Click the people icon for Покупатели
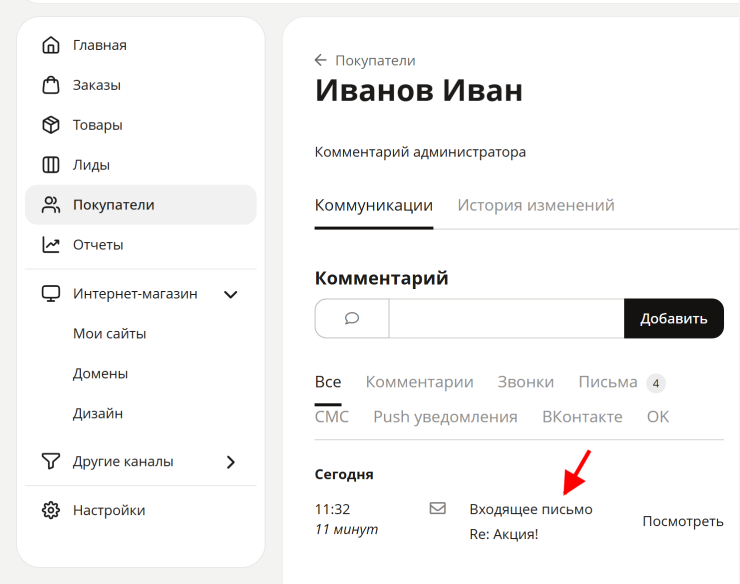Screen dimensions: 740x584 [x=51, y=205]
